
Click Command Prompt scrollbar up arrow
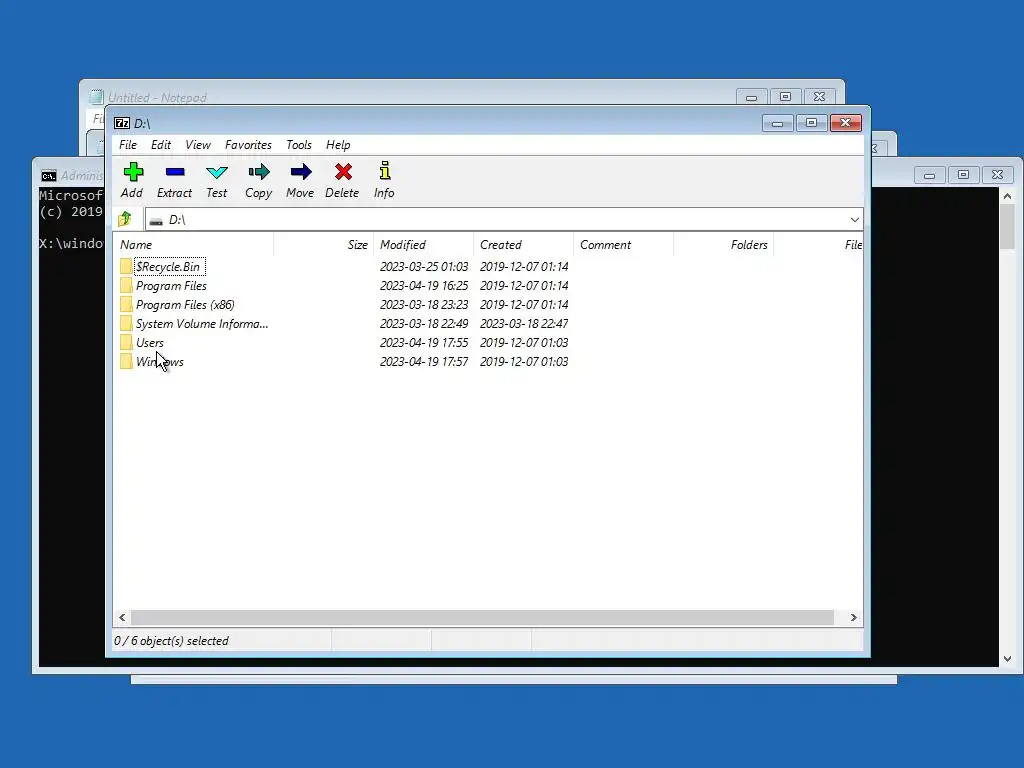pos(1007,196)
